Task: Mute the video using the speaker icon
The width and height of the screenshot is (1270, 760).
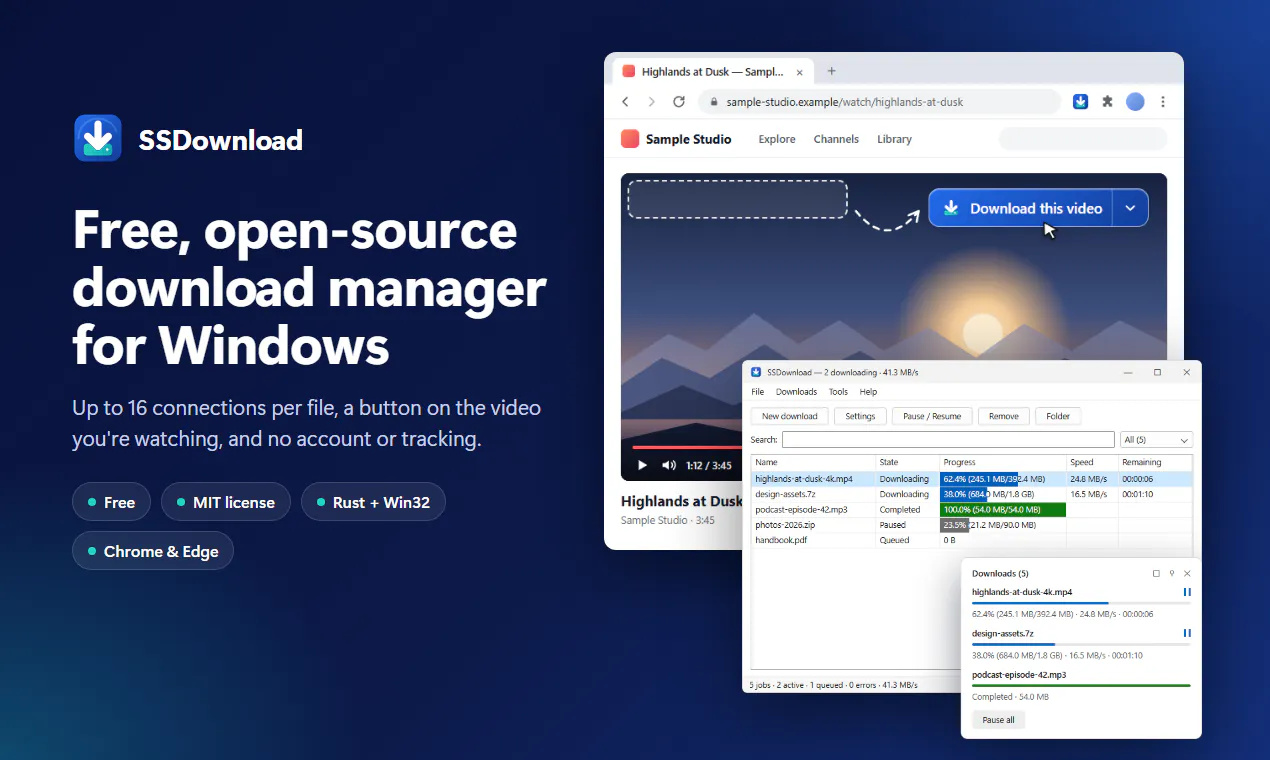Action: click(669, 465)
